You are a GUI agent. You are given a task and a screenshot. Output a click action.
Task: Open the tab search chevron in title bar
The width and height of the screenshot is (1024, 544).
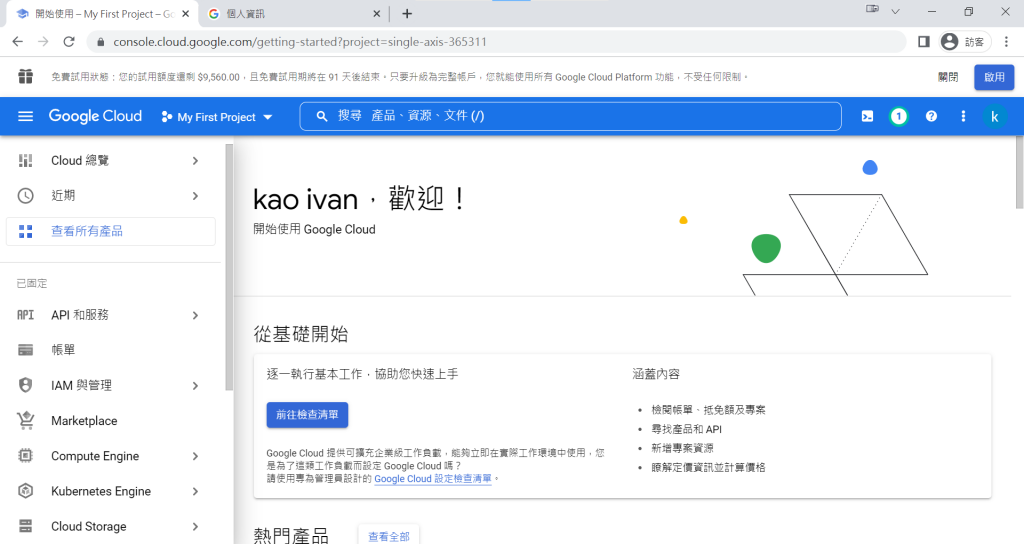pos(895,12)
